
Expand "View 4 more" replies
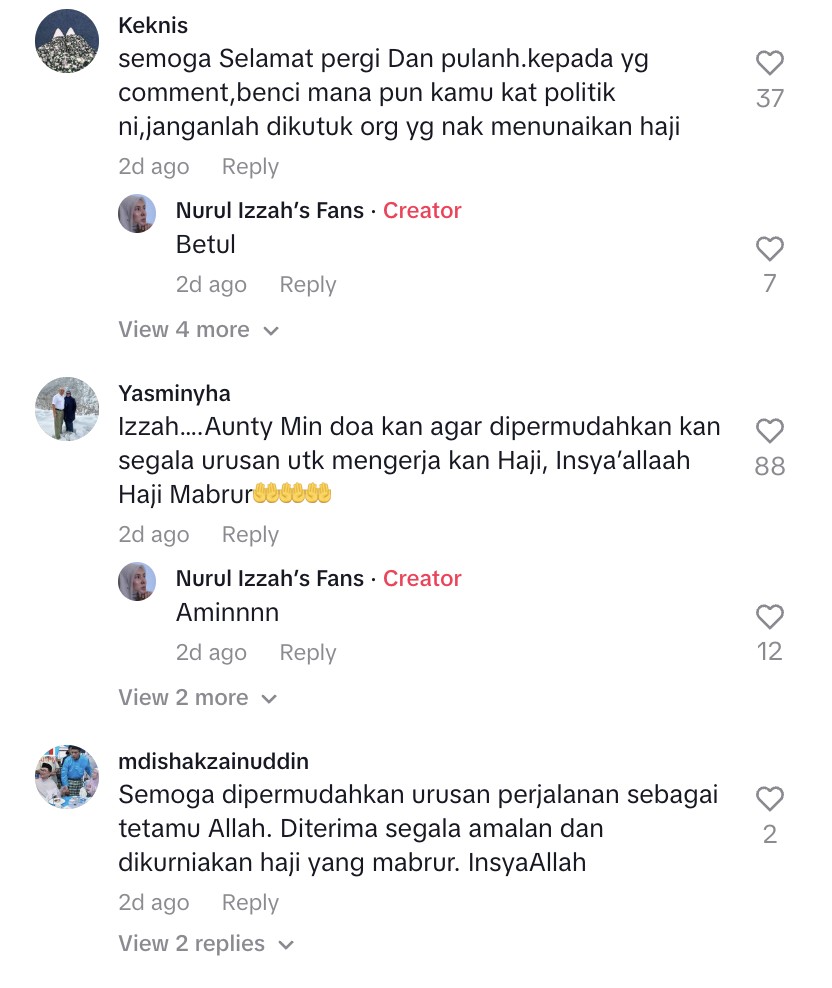pyautogui.click(x=199, y=330)
